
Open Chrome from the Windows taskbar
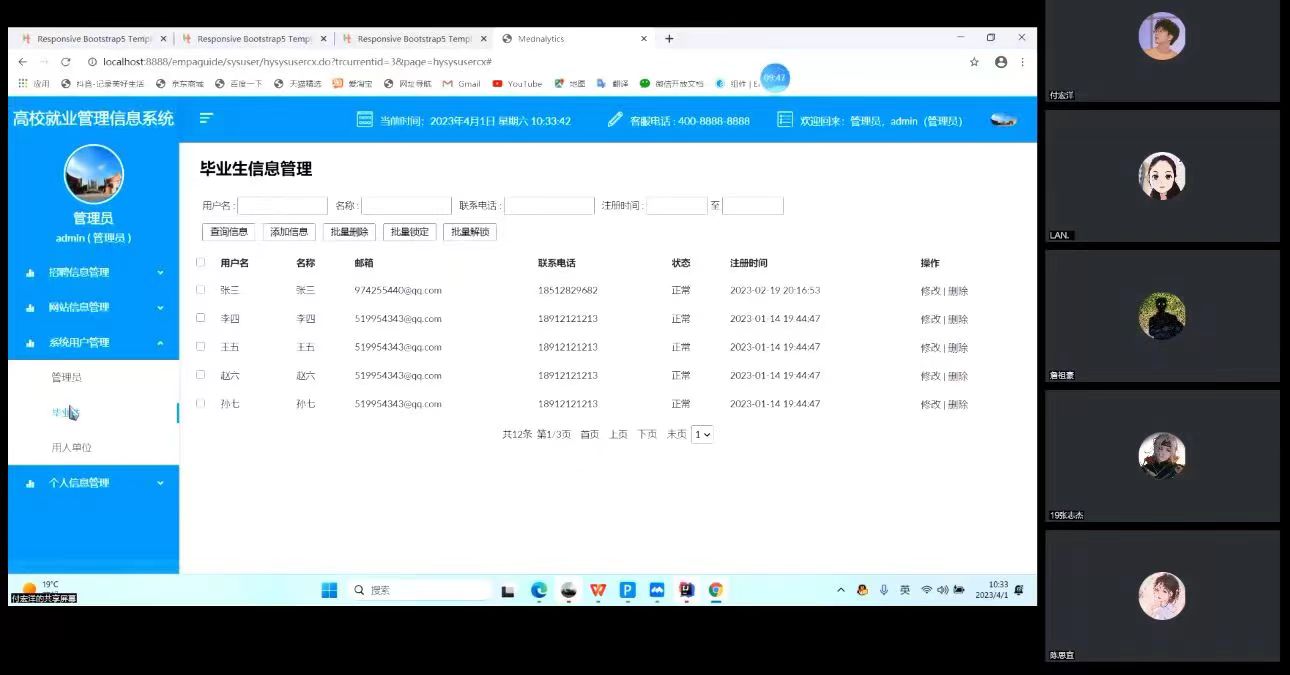[716, 590]
